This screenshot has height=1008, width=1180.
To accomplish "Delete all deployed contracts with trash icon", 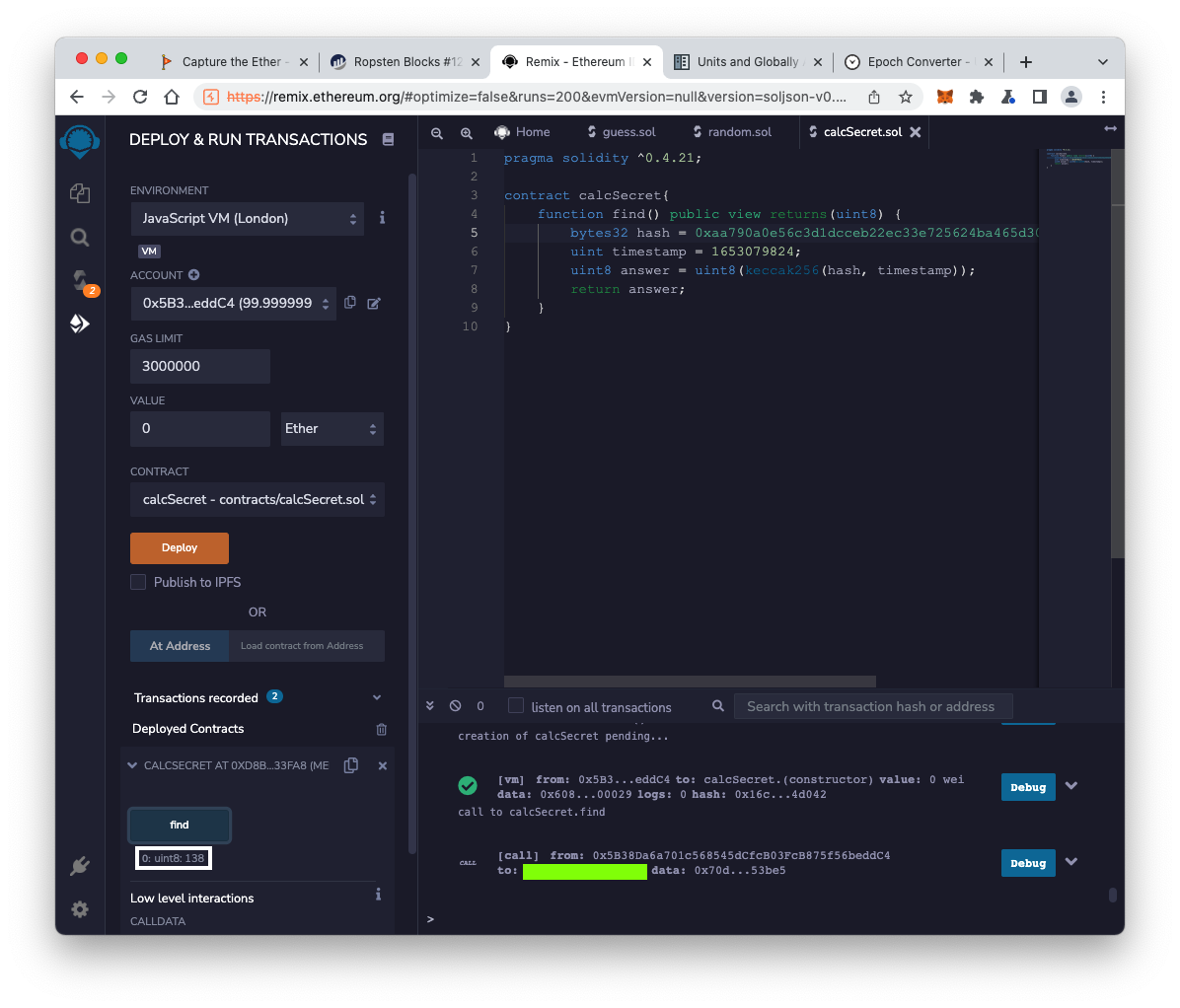I will click(382, 729).
